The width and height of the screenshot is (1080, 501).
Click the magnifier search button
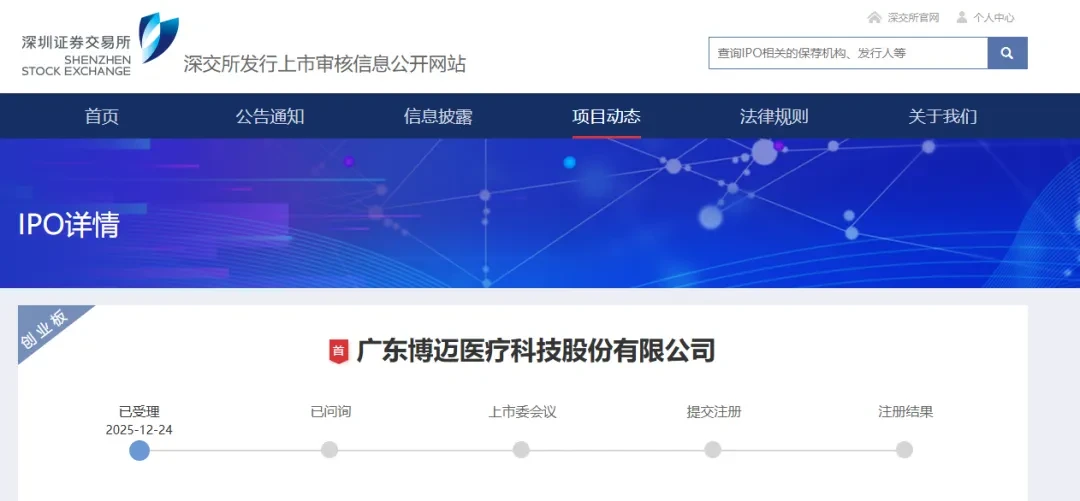[x=1007, y=53]
